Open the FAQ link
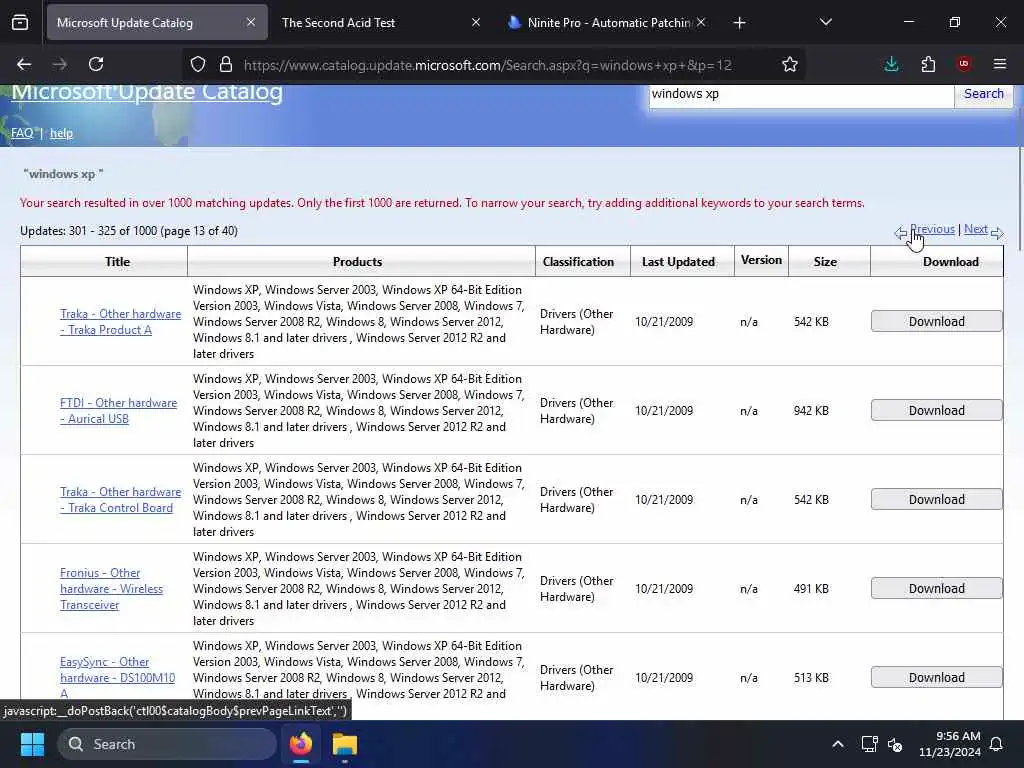 [x=22, y=133]
